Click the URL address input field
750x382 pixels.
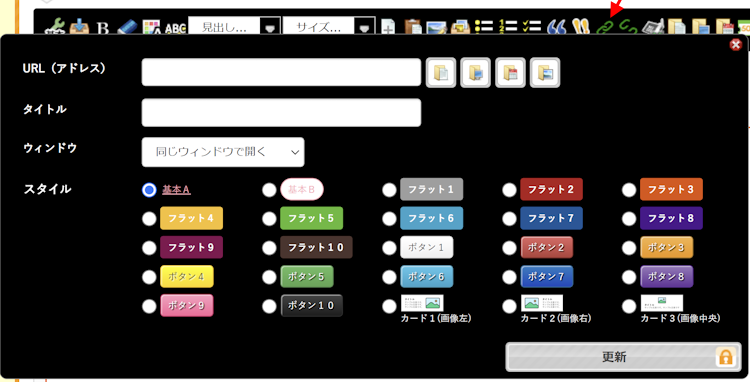pos(281,72)
